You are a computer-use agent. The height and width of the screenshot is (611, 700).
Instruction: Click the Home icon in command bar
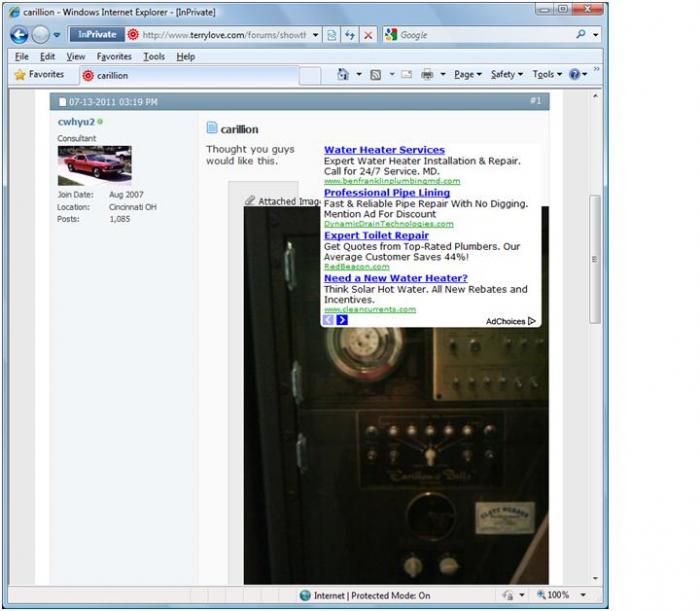343,74
